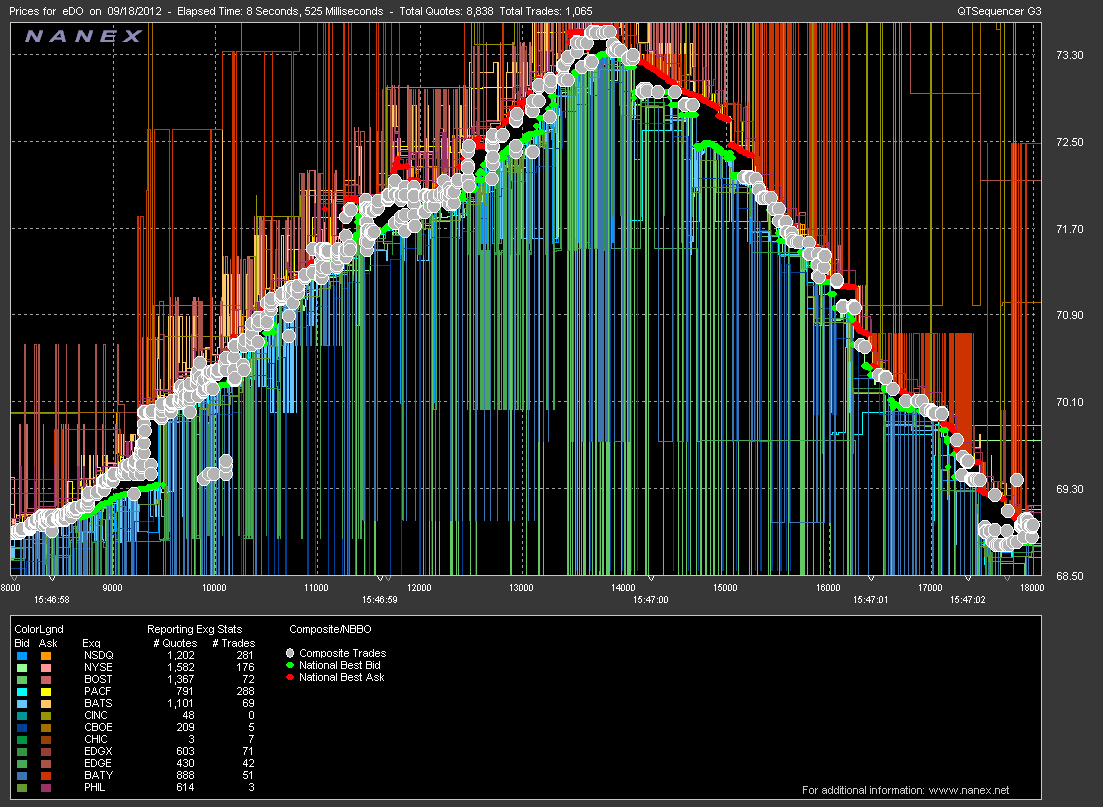Click the 'Composite/NBBO' heading
This screenshot has width=1103, height=807.
click(330, 629)
